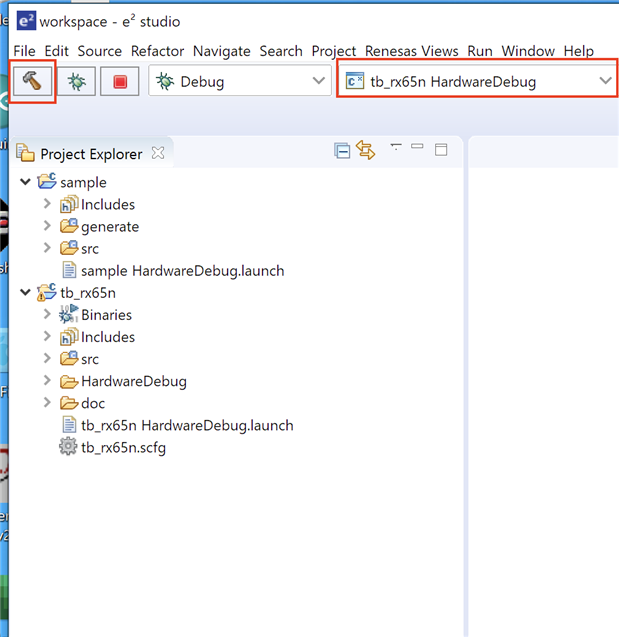This screenshot has width=619, height=637.
Task: Expand the generate folder
Action: (47, 225)
